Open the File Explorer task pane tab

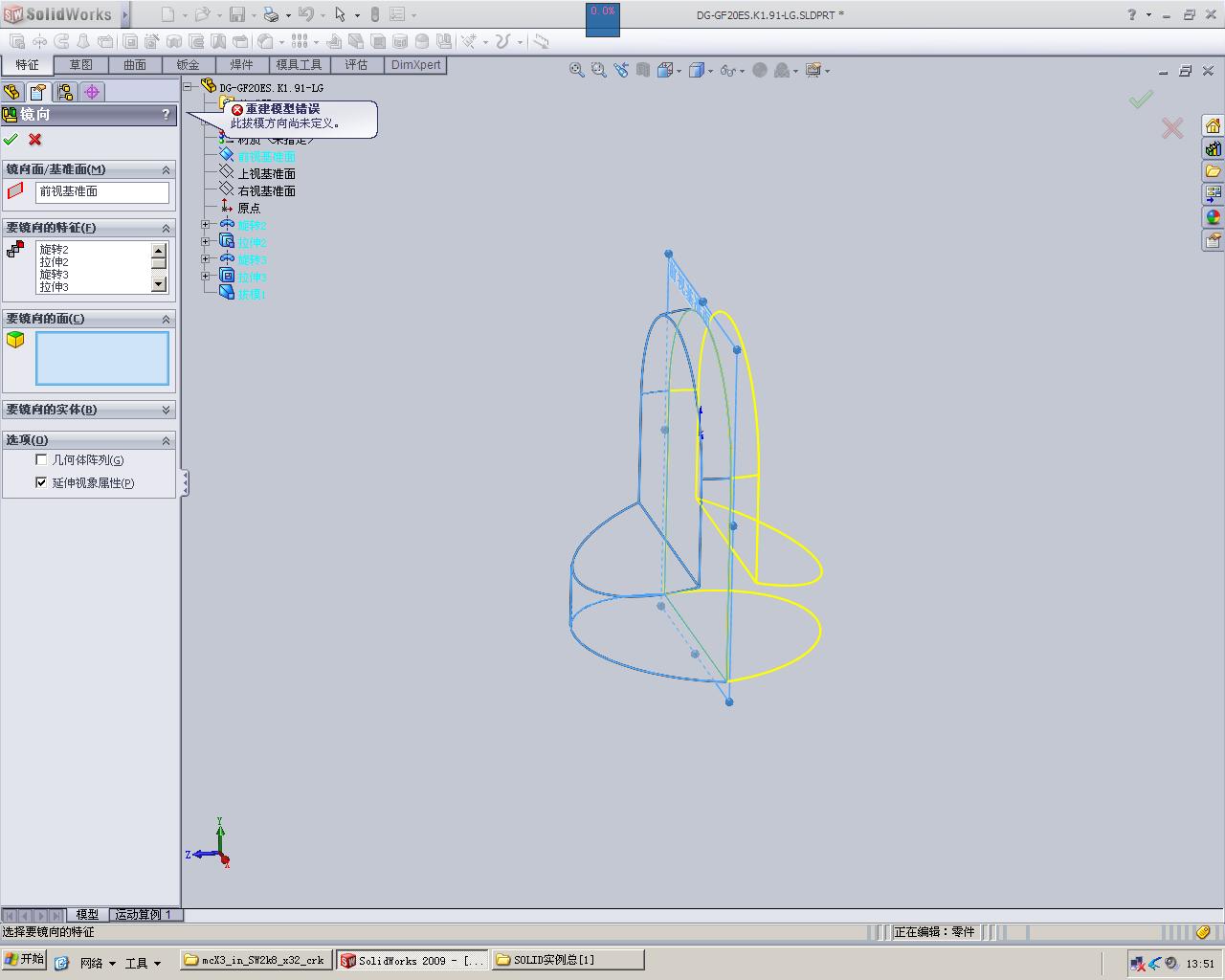[x=1214, y=171]
